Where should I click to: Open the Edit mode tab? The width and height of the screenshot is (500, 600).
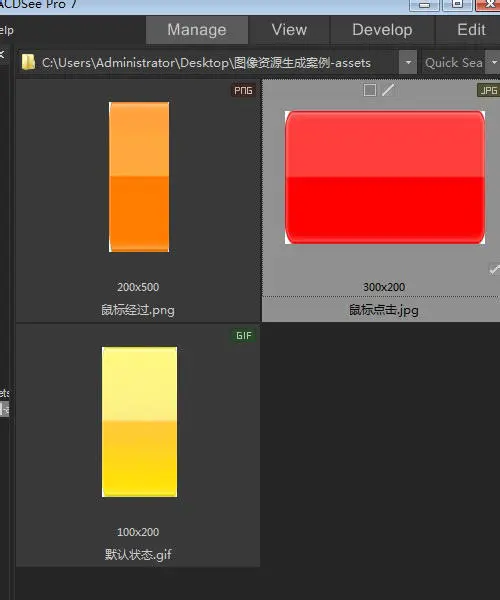click(471, 30)
